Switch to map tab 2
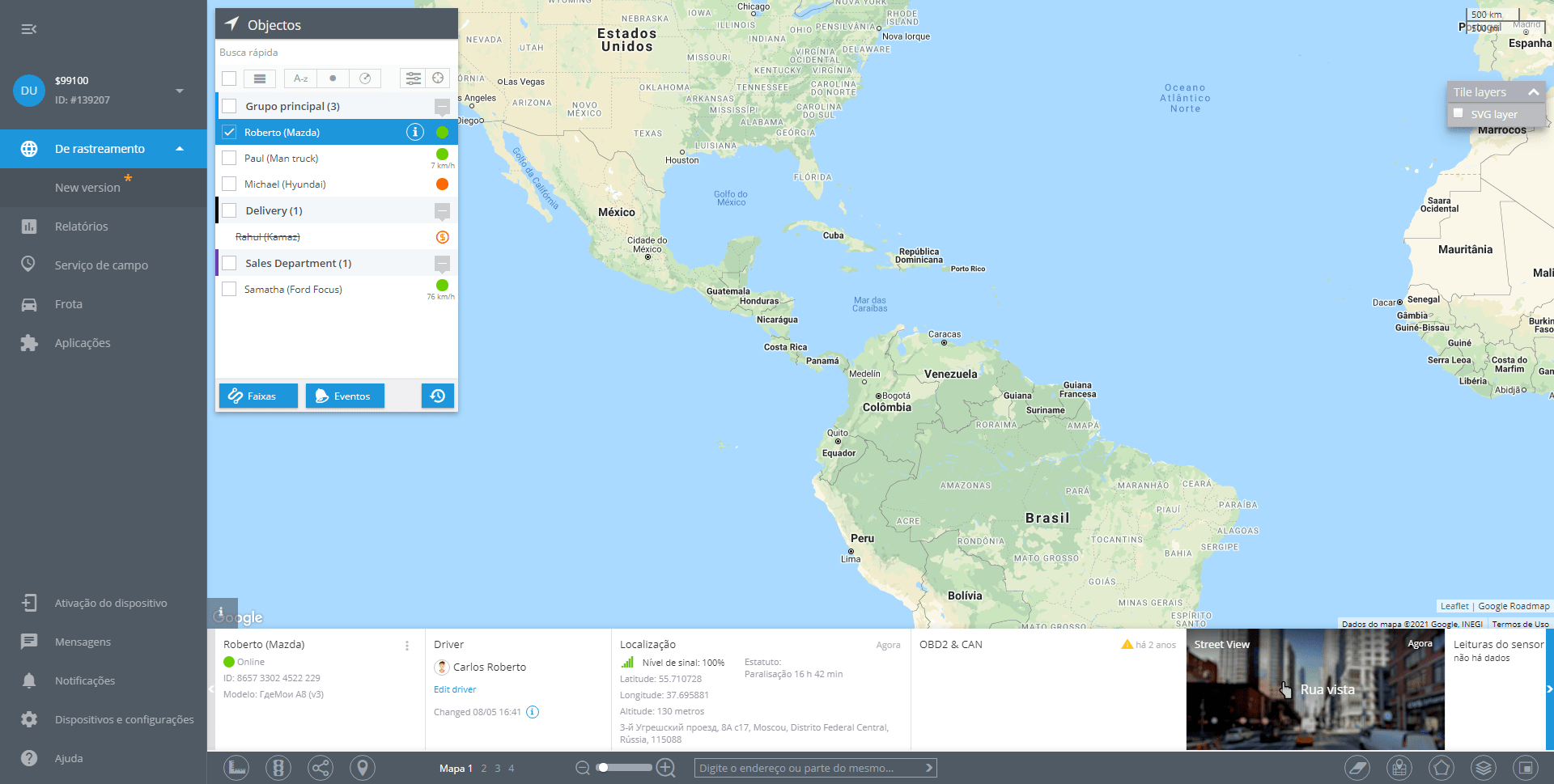The image size is (1554, 784). point(484,769)
